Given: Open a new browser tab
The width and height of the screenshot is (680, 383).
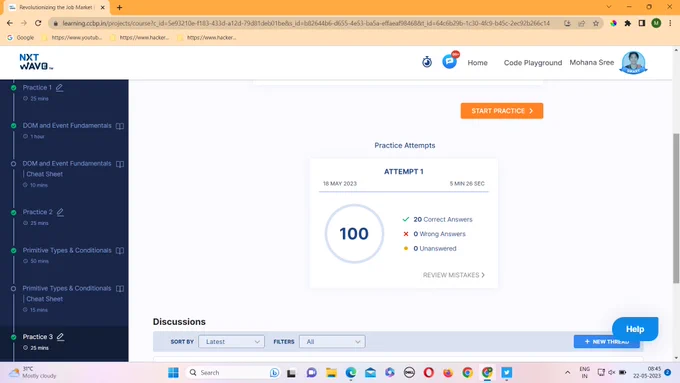Looking at the screenshot, I should (119, 7).
